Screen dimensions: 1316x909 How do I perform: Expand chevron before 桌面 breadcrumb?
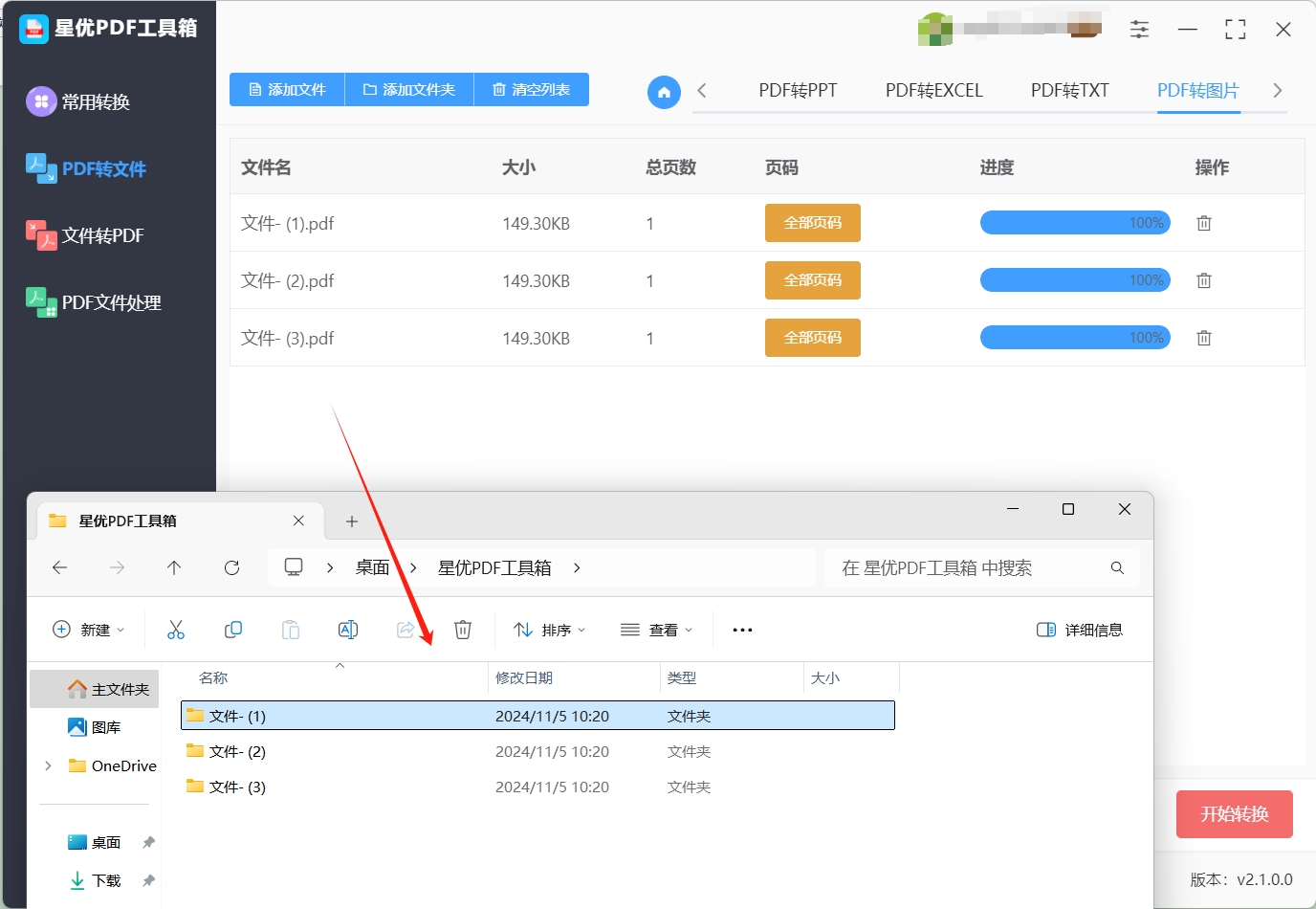coord(330,567)
